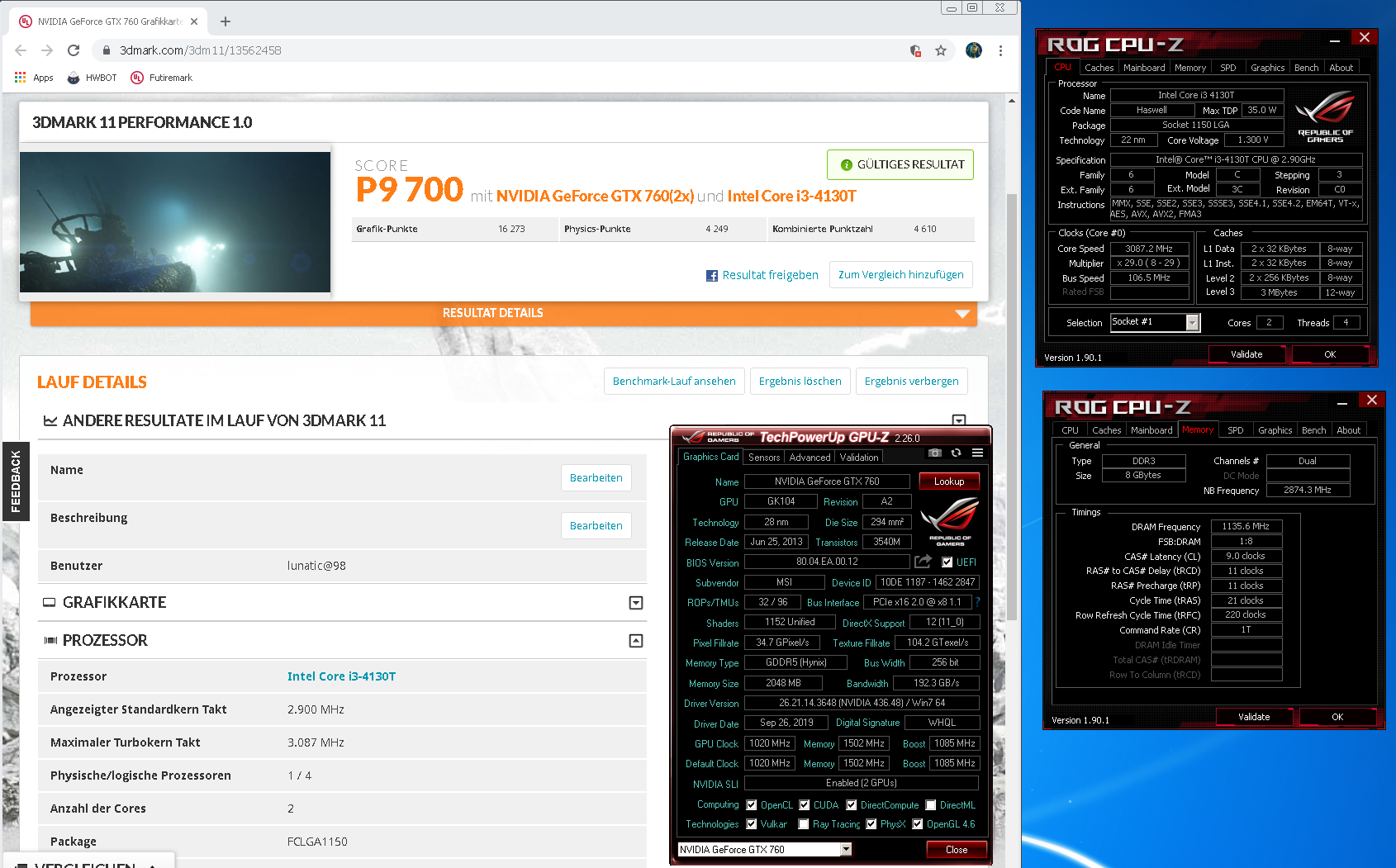Switch to the Sensors tab in GPU-Z

click(x=764, y=458)
